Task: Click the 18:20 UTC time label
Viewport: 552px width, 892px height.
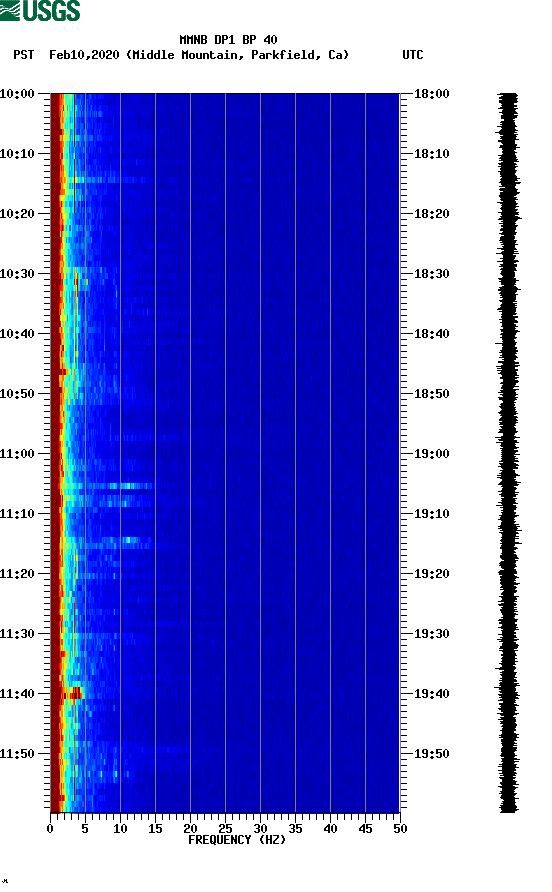Action: [431, 214]
